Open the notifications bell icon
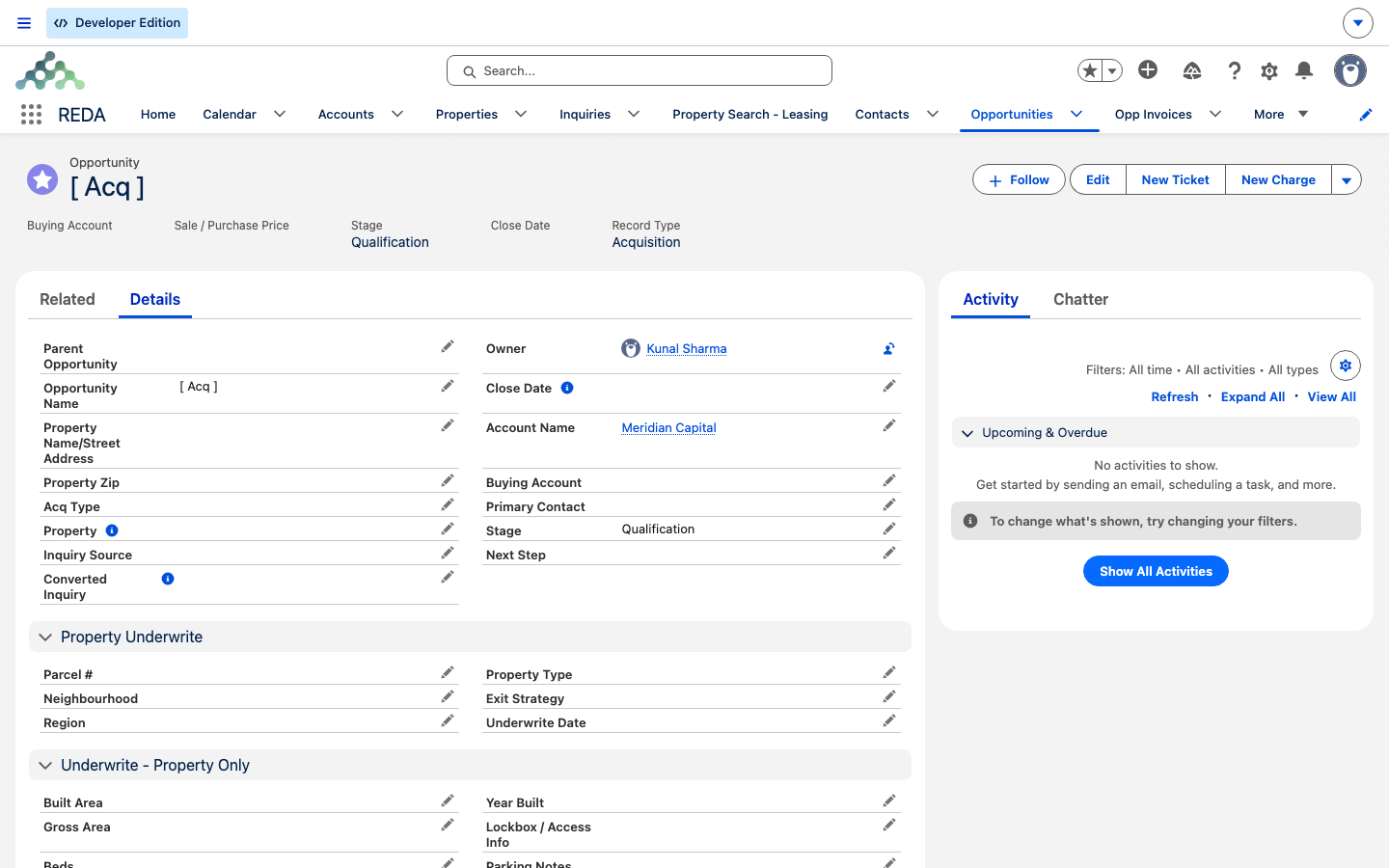Image resolution: width=1389 pixels, height=868 pixels. coord(1304,70)
